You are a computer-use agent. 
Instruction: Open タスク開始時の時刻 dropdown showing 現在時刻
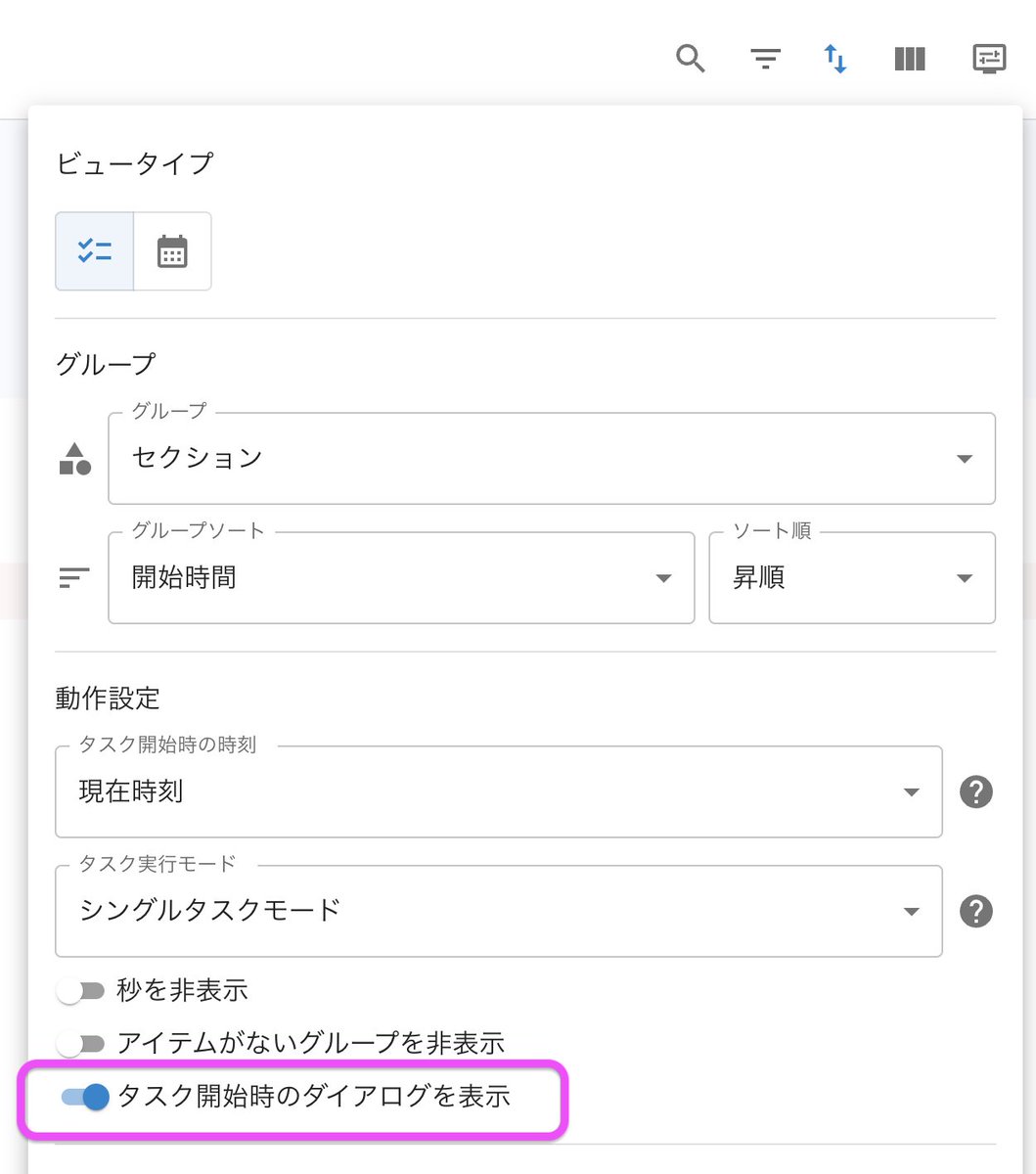coord(499,791)
